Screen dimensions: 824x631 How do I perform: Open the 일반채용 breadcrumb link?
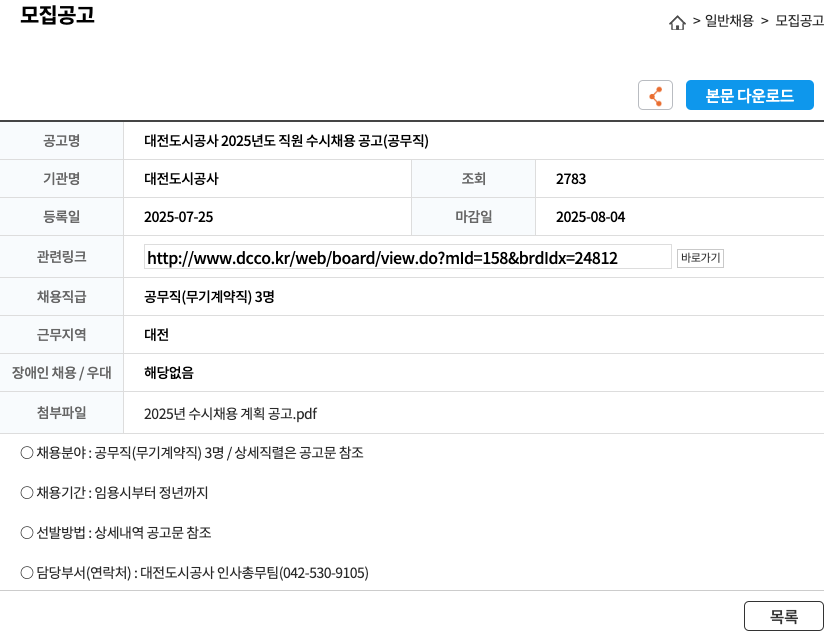click(x=729, y=21)
